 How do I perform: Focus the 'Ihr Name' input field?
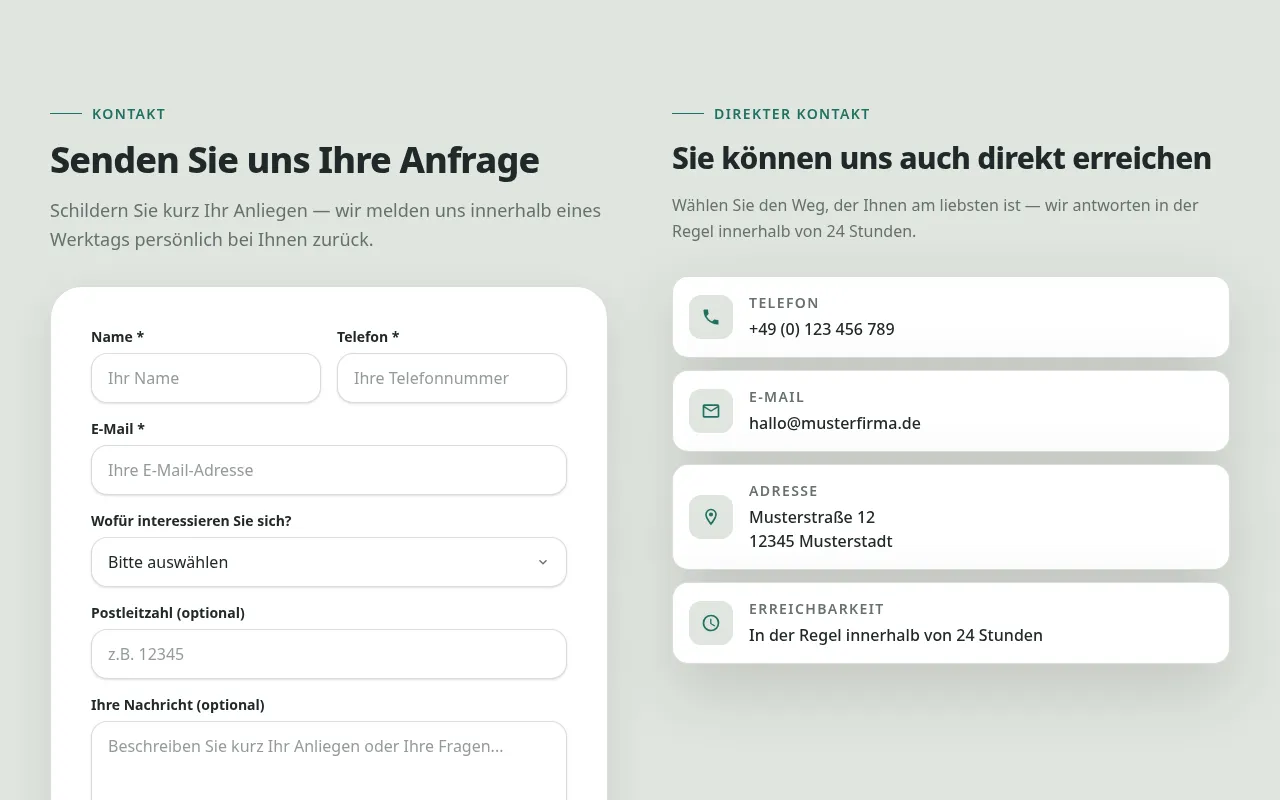click(x=206, y=378)
